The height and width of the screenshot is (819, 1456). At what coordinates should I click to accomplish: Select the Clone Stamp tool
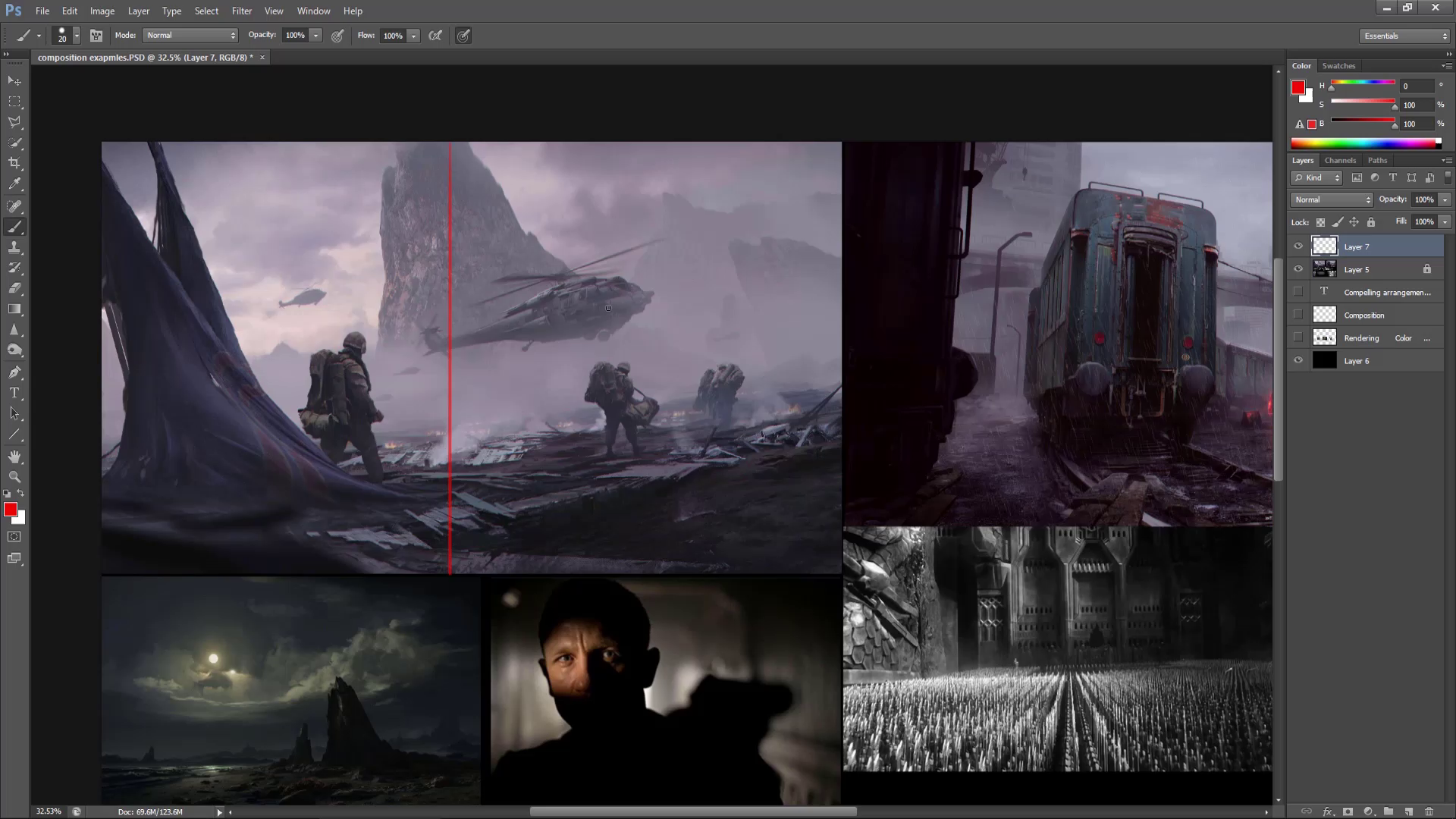14,247
